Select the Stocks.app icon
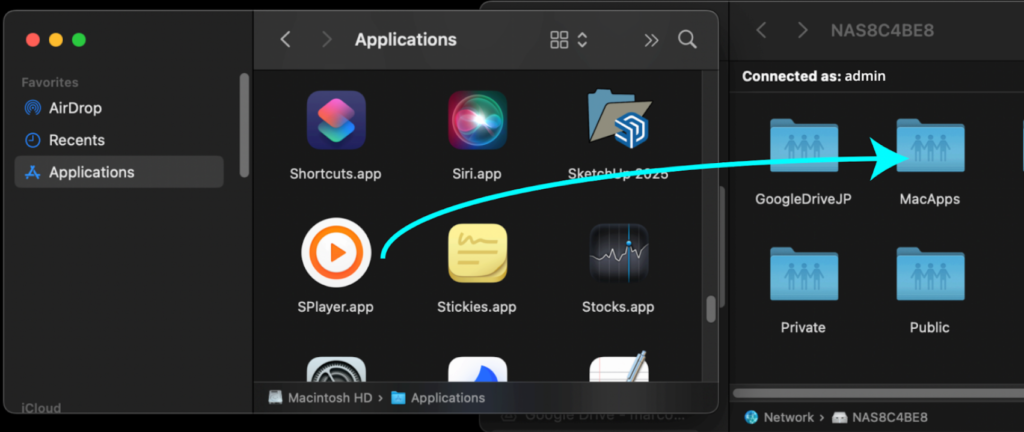 617,253
